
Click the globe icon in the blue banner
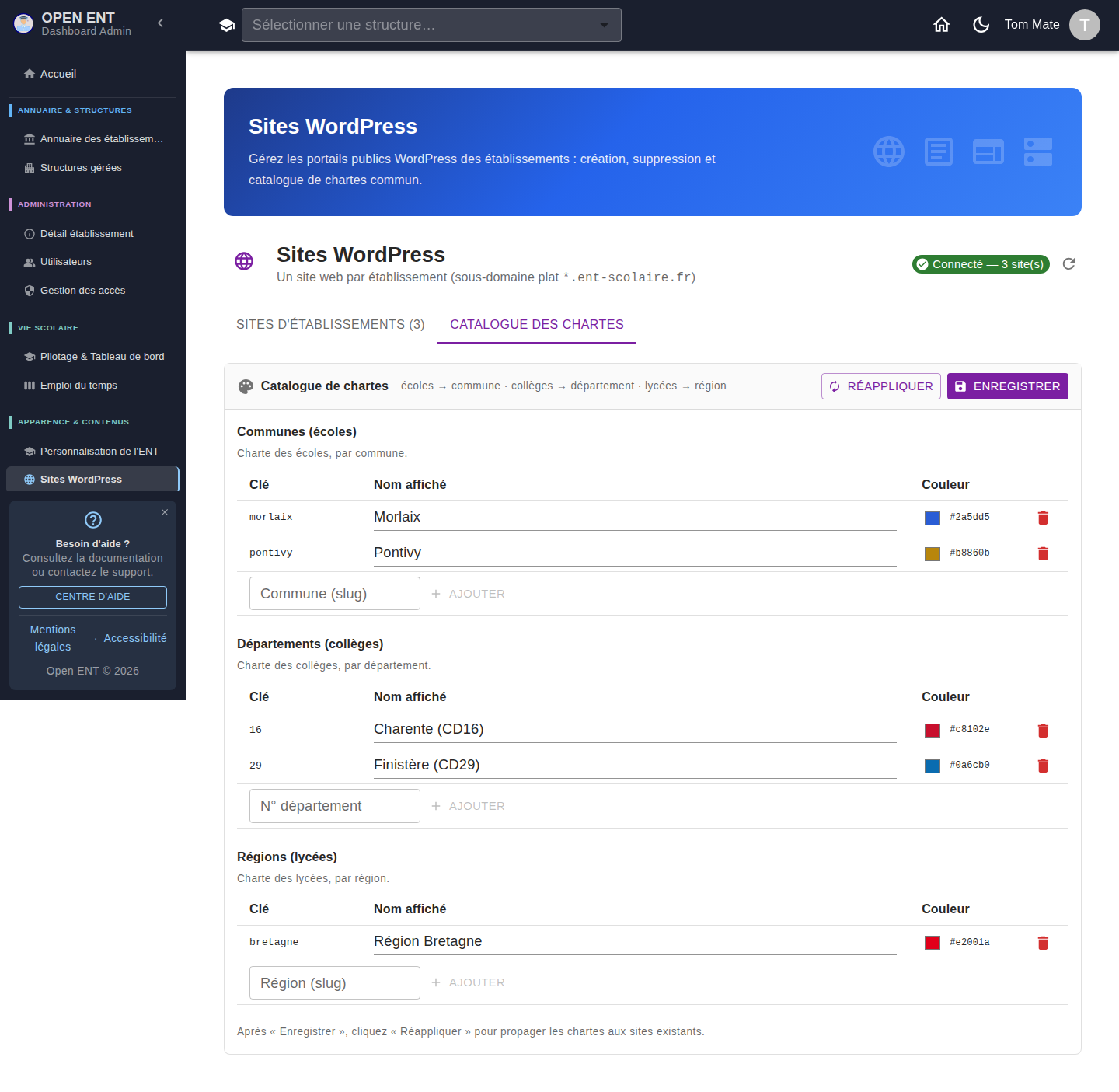pyautogui.click(x=889, y=152)
